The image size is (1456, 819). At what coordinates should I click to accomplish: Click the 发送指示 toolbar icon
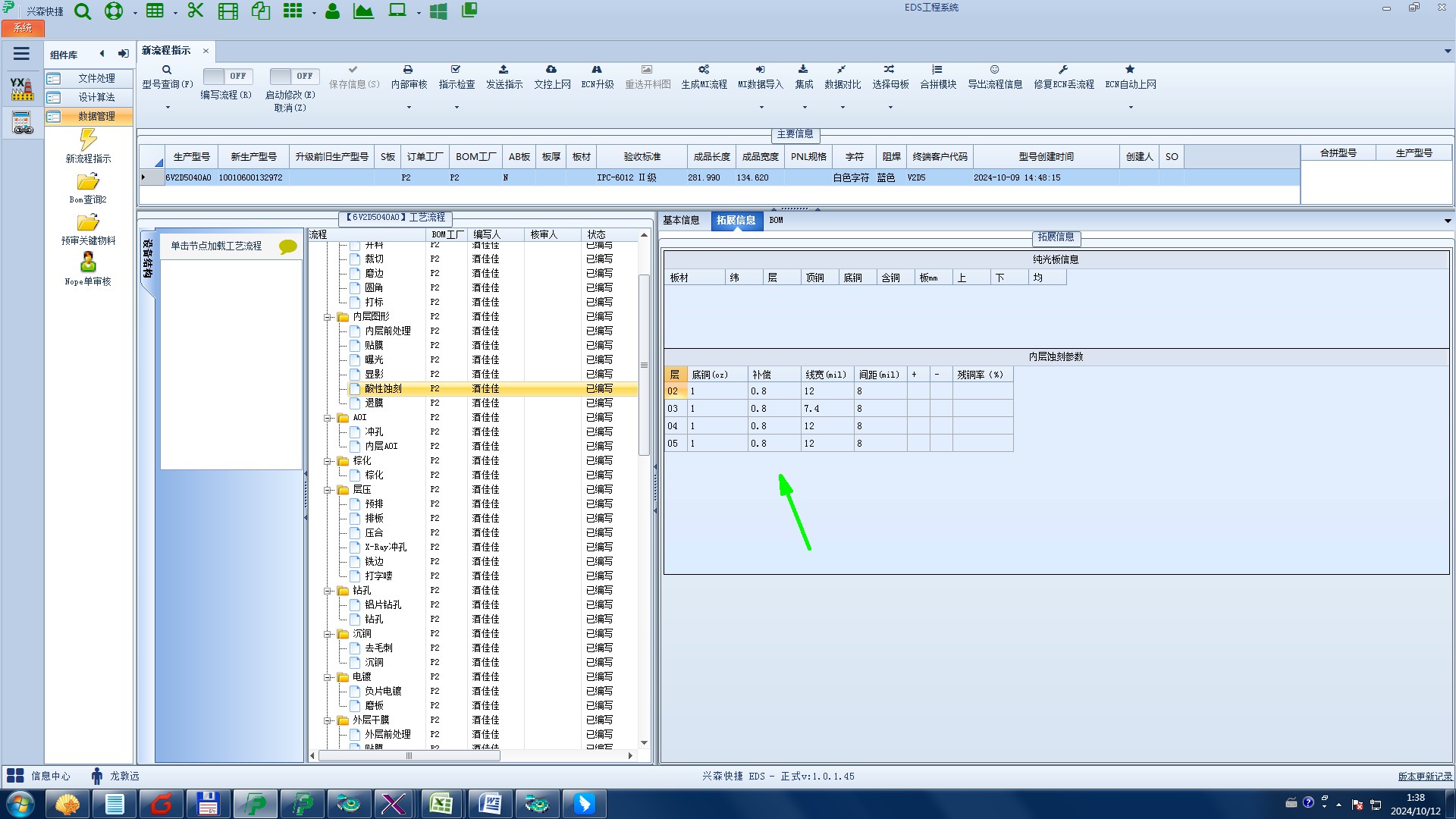(504, 70)
